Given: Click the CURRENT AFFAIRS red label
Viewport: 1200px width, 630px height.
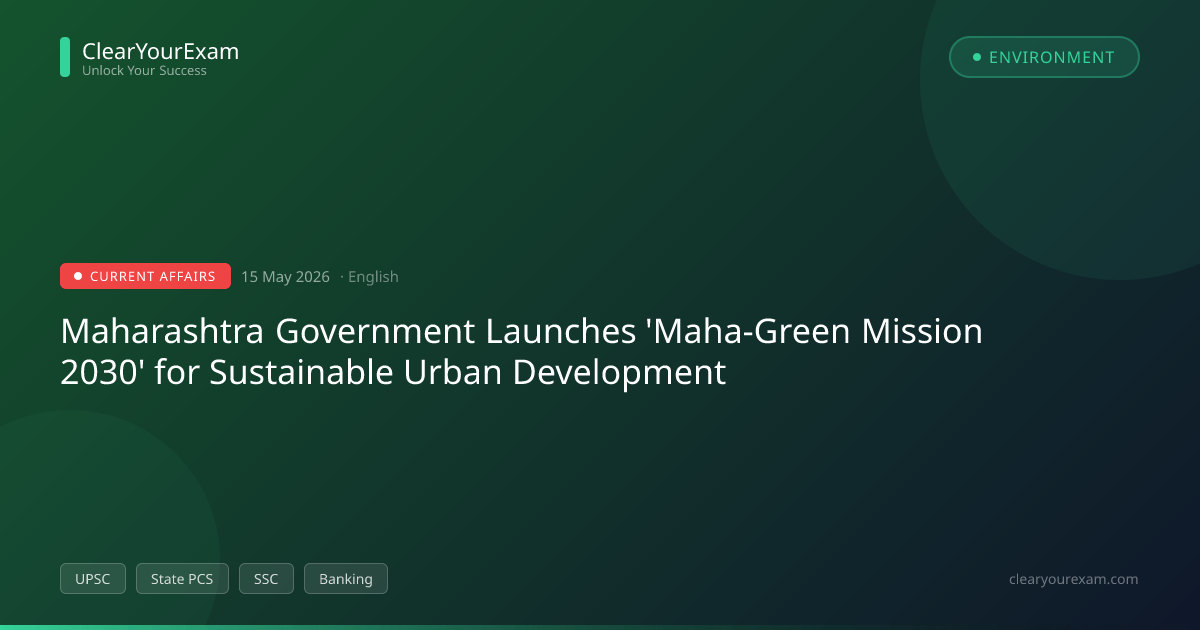Looking at the screenshot, I should (145, 276).
